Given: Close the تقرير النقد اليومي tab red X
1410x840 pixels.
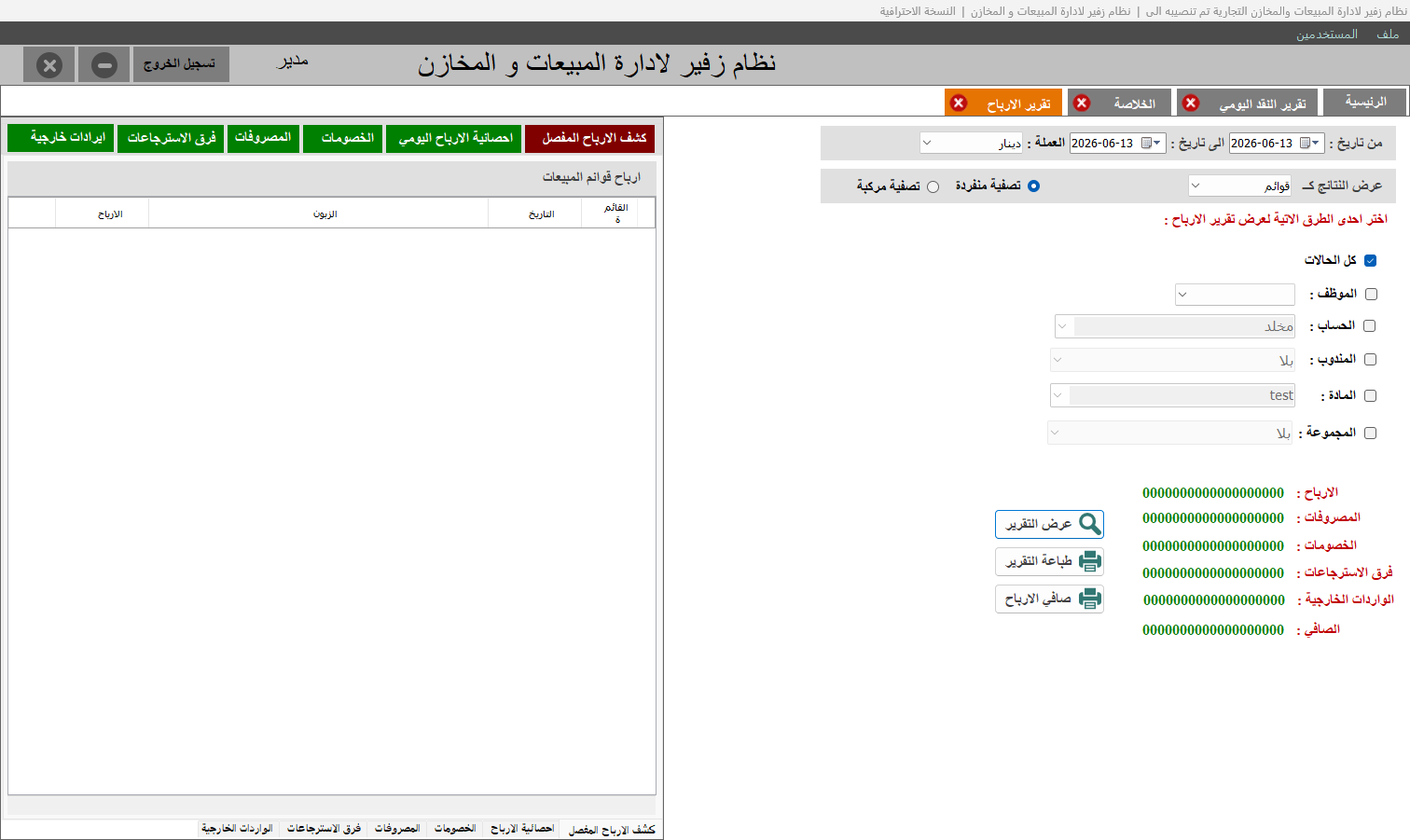Looking at the screenshot, I should click(1191, 103).
